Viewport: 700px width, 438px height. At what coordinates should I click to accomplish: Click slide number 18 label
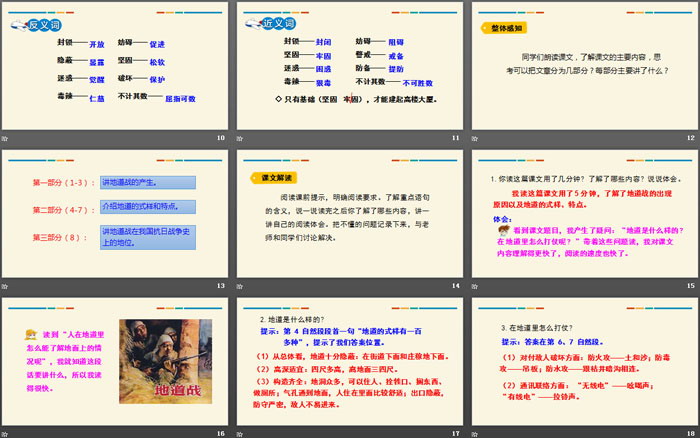[691, 434]
